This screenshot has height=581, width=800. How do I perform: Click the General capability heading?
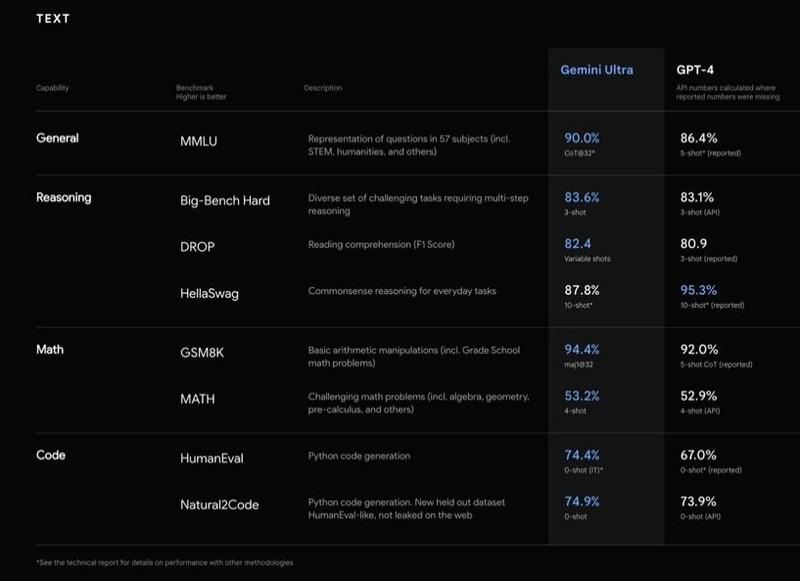point(57,138)
